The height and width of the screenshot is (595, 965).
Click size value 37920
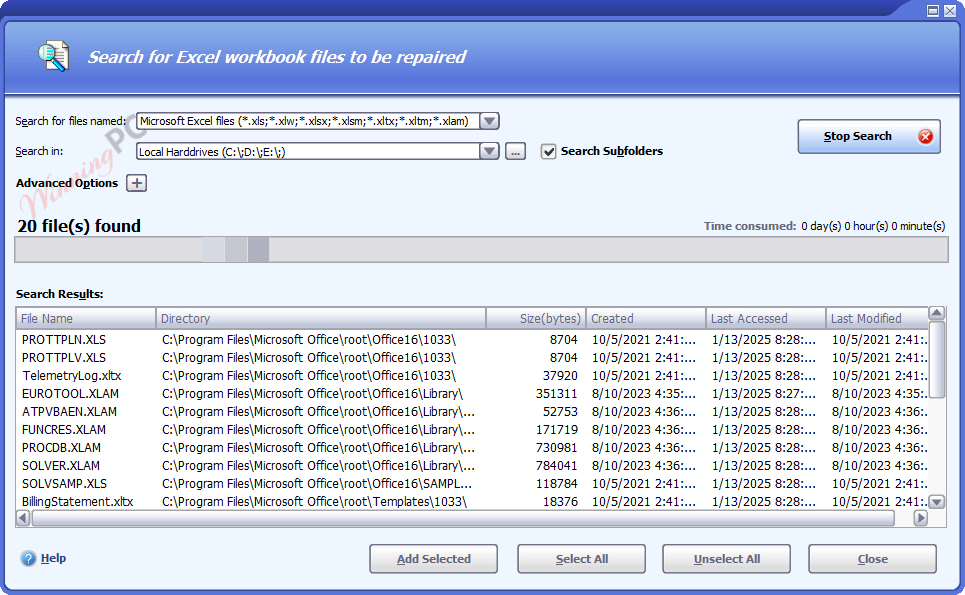coord(560,375)
